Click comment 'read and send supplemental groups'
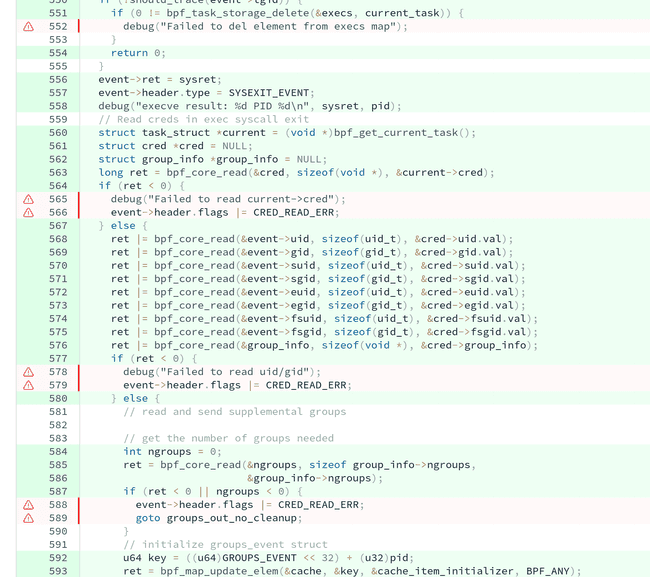 pos(235,412)
